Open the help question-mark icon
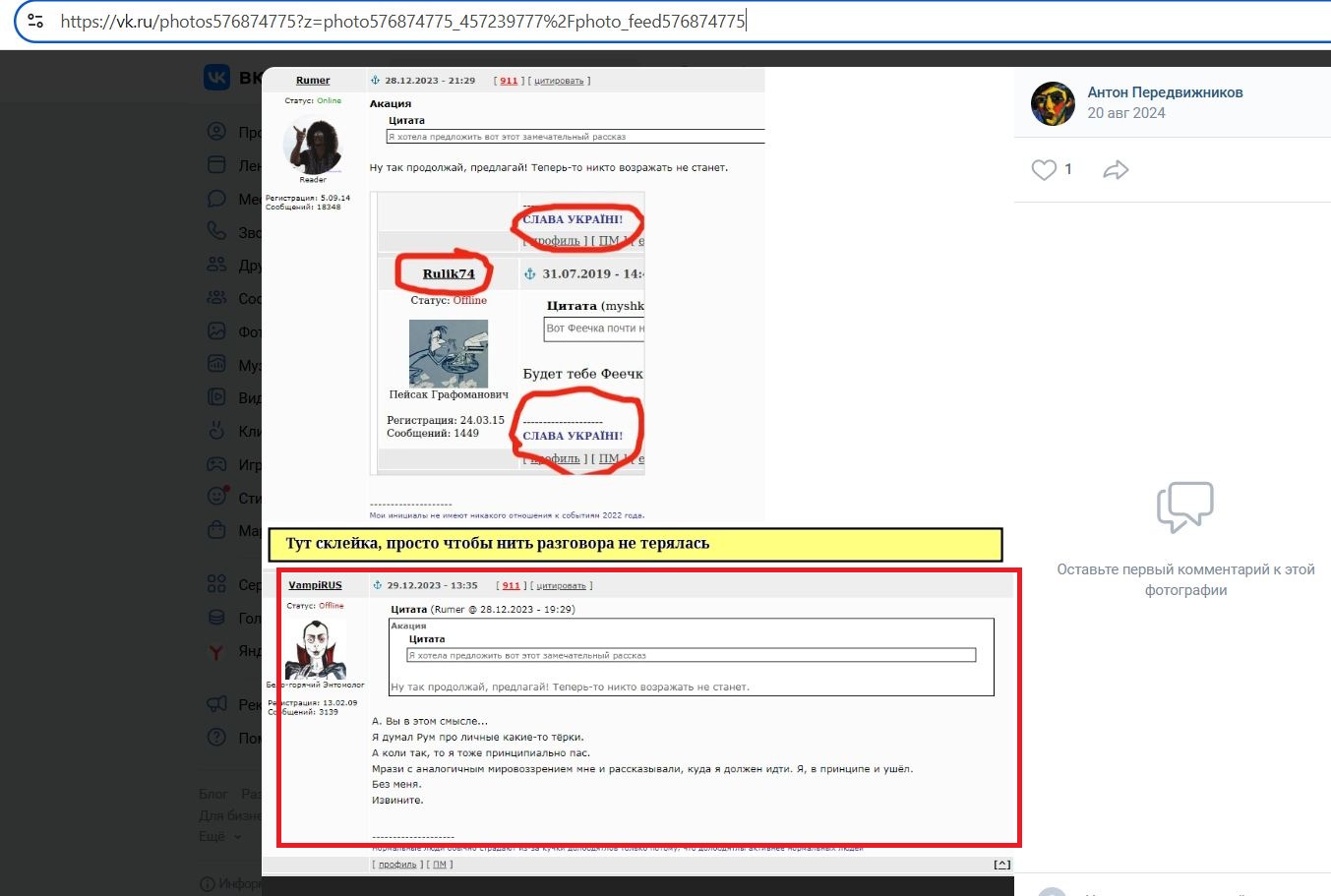The width and height of the screenshot is (1331, 896). coord(217,738)
